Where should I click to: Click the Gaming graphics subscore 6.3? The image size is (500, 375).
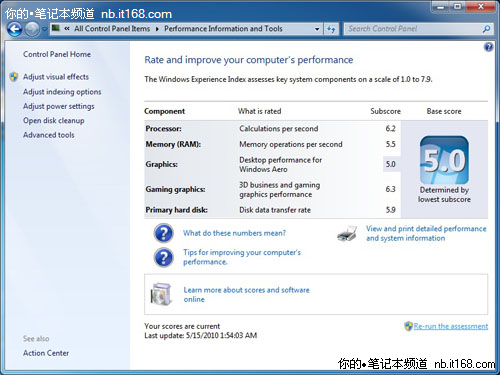[x=390, y=189]
